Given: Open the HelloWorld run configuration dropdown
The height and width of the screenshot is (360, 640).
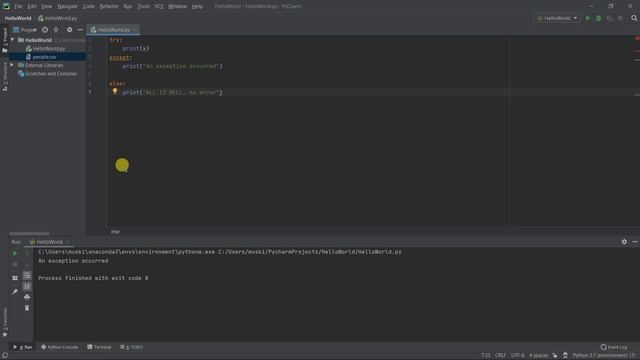Looking at the screenshot, I should [557, 18].
